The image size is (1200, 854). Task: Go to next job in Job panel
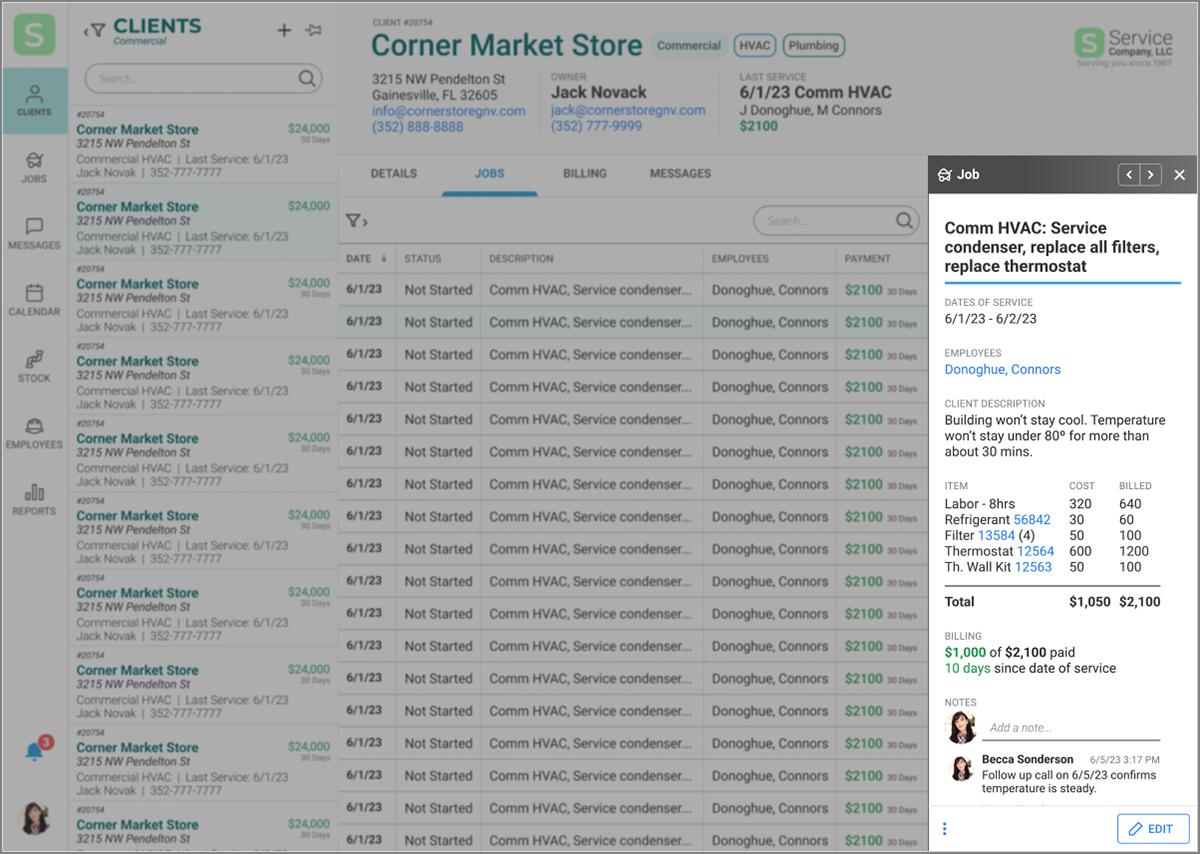(1151, 175)
